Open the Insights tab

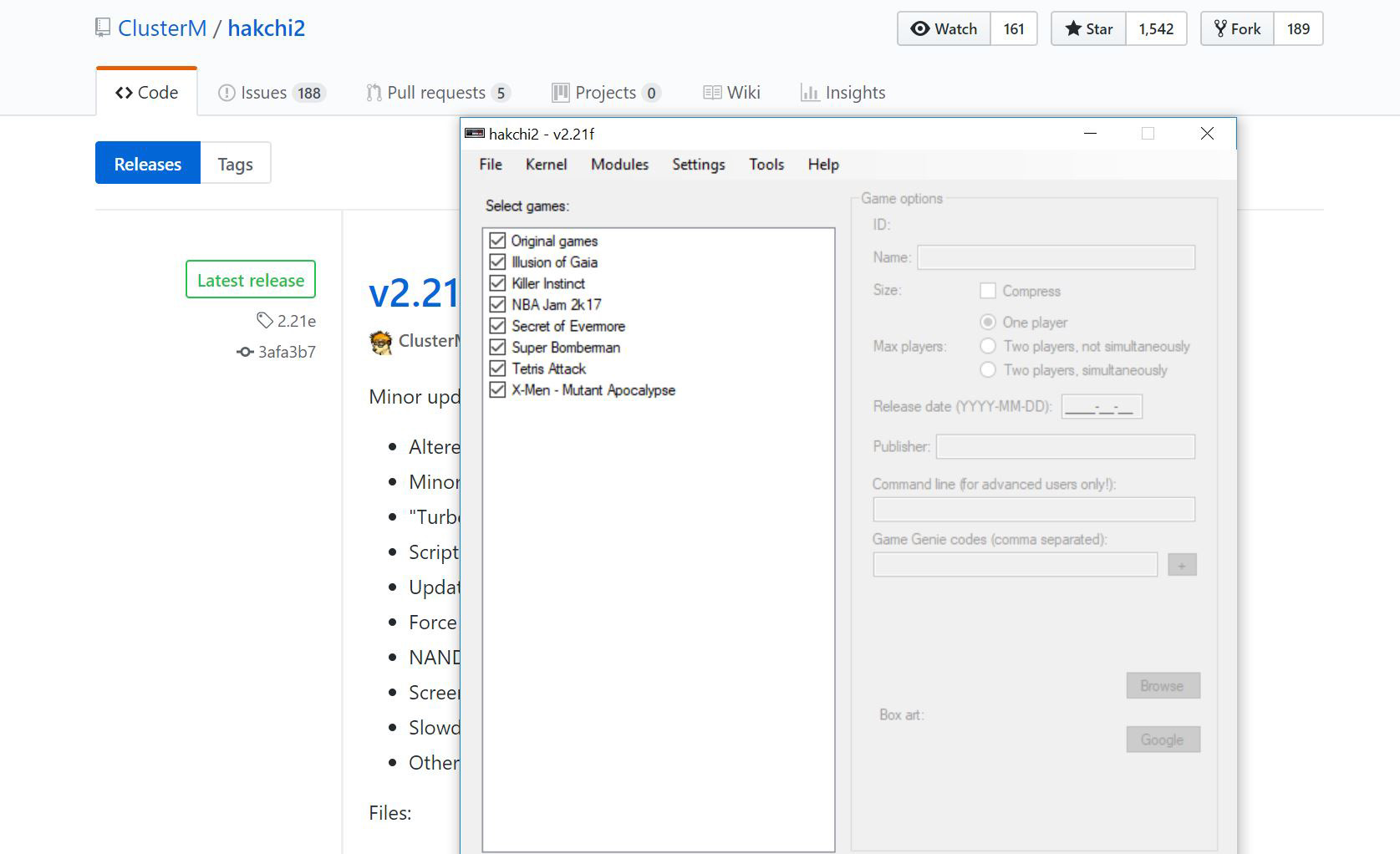click(843, 93)
